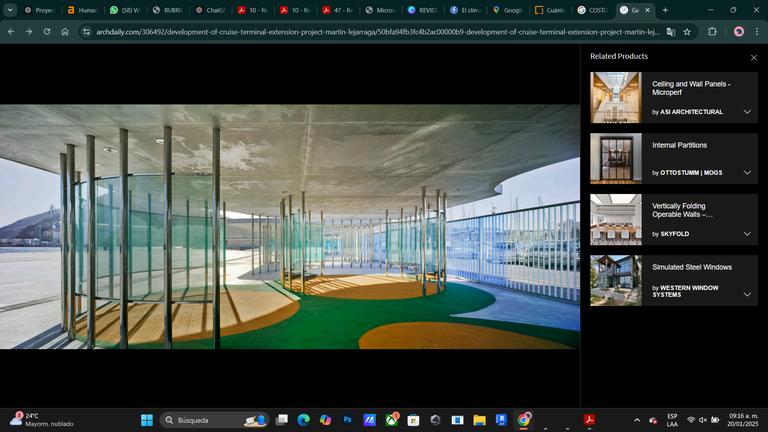Expand the Internal Partitions product details
768x432 pixels.
[747, 172]
